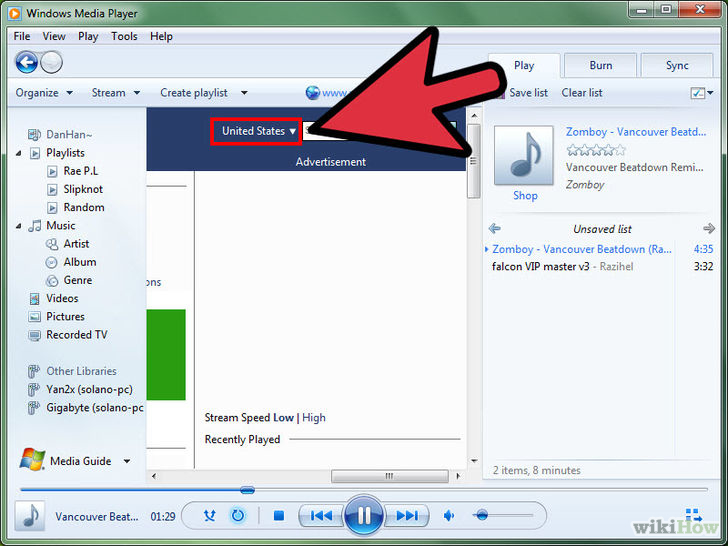Click the horizontal scrollbar thumb in guide

390,476
